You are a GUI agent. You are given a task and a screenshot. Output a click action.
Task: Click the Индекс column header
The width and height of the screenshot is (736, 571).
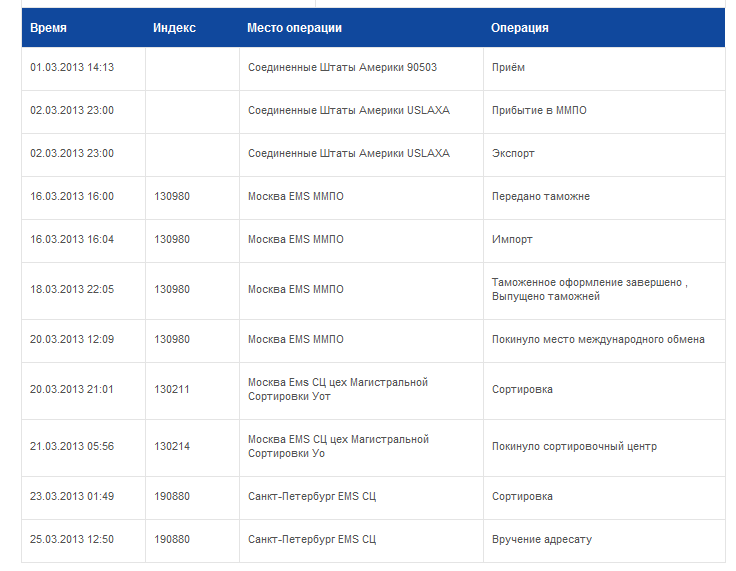174,28
